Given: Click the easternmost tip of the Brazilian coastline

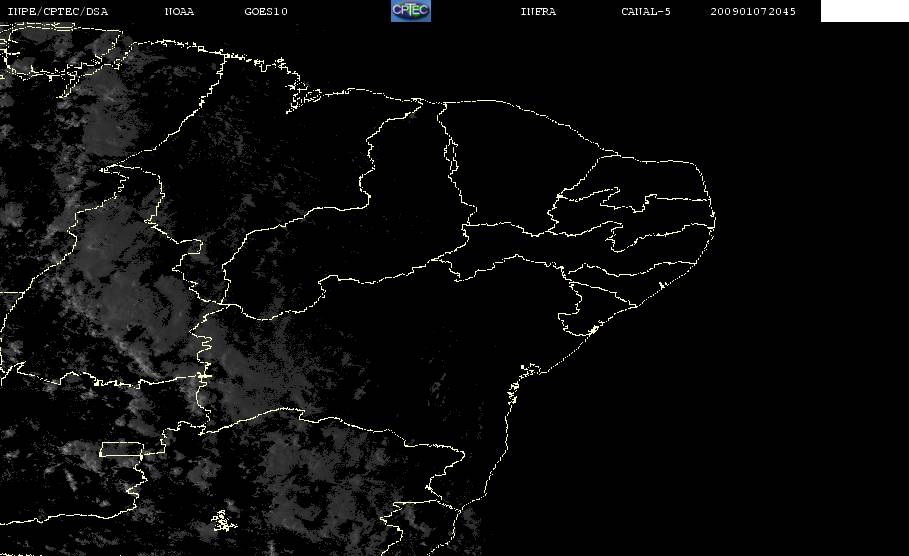Looking at the screenshot, I should coord(714,220).
